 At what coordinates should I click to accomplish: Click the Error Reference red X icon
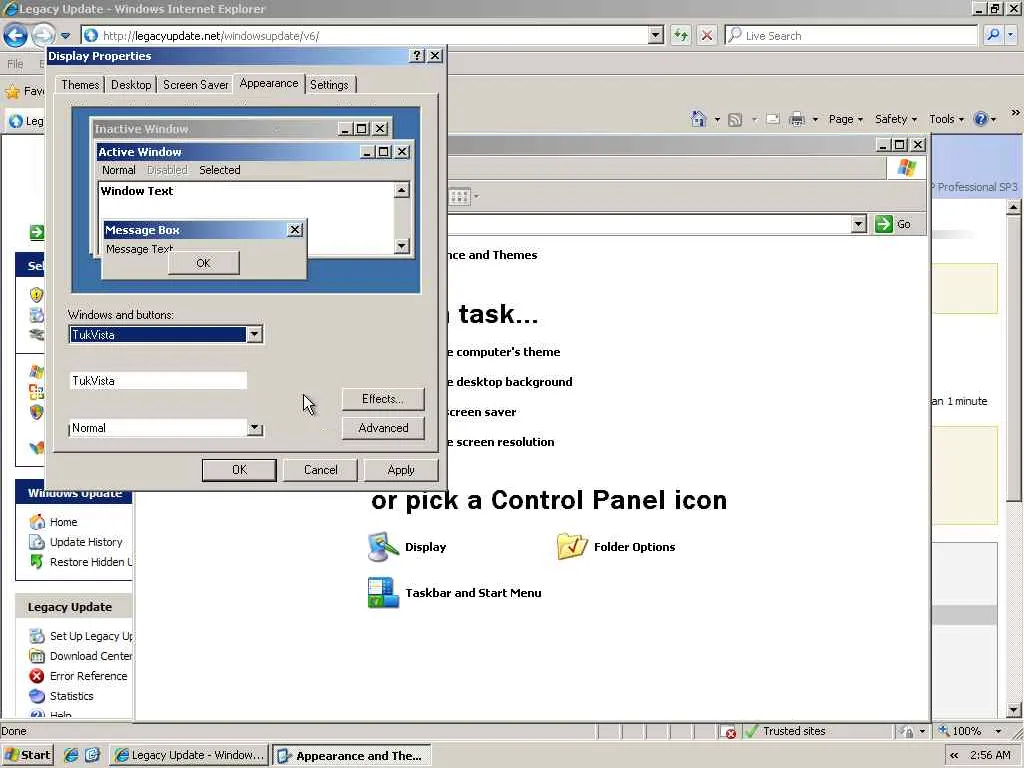click(x=37, y=676)
